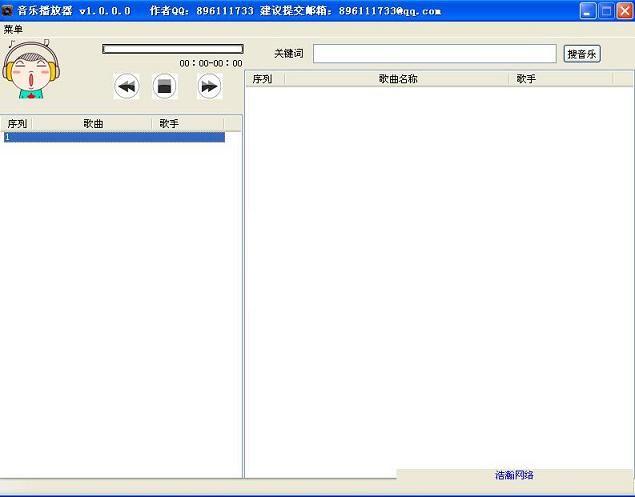635x497 pixels.
Task: Sort playlist by 序列 column header
Action: pyautogui.click(x=17, y=124)
